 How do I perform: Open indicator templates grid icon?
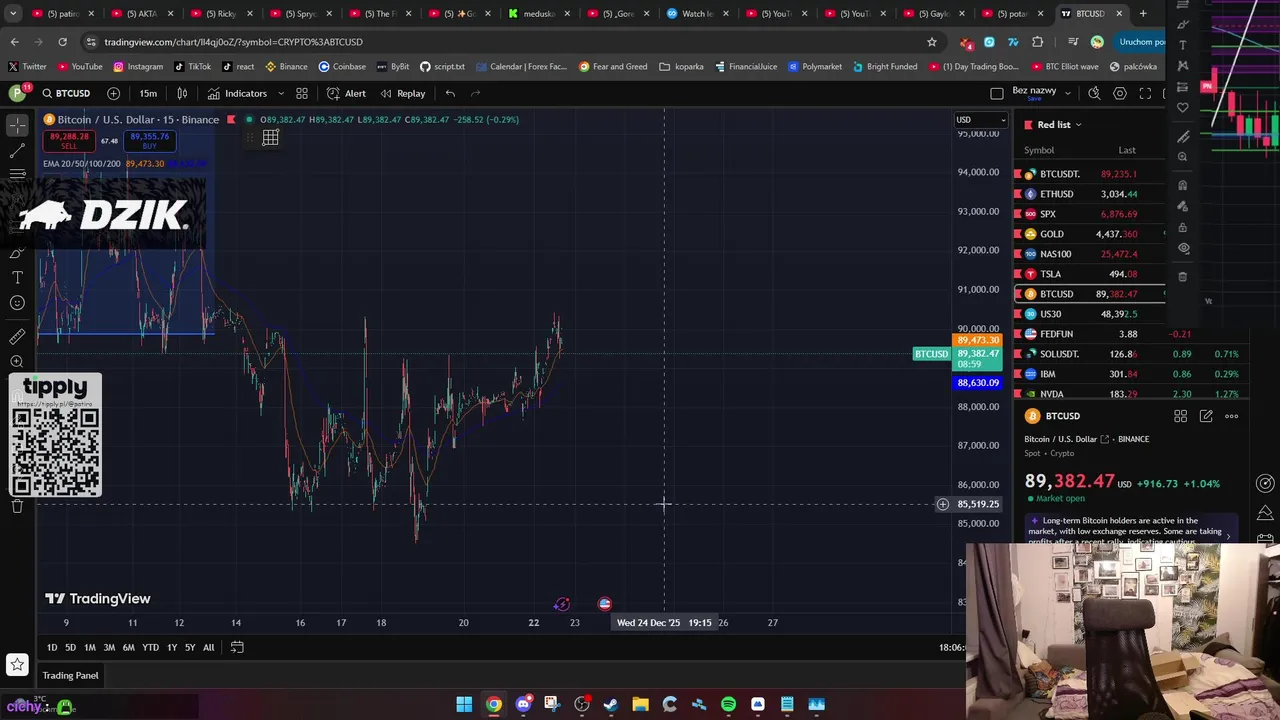click(302, 93)
